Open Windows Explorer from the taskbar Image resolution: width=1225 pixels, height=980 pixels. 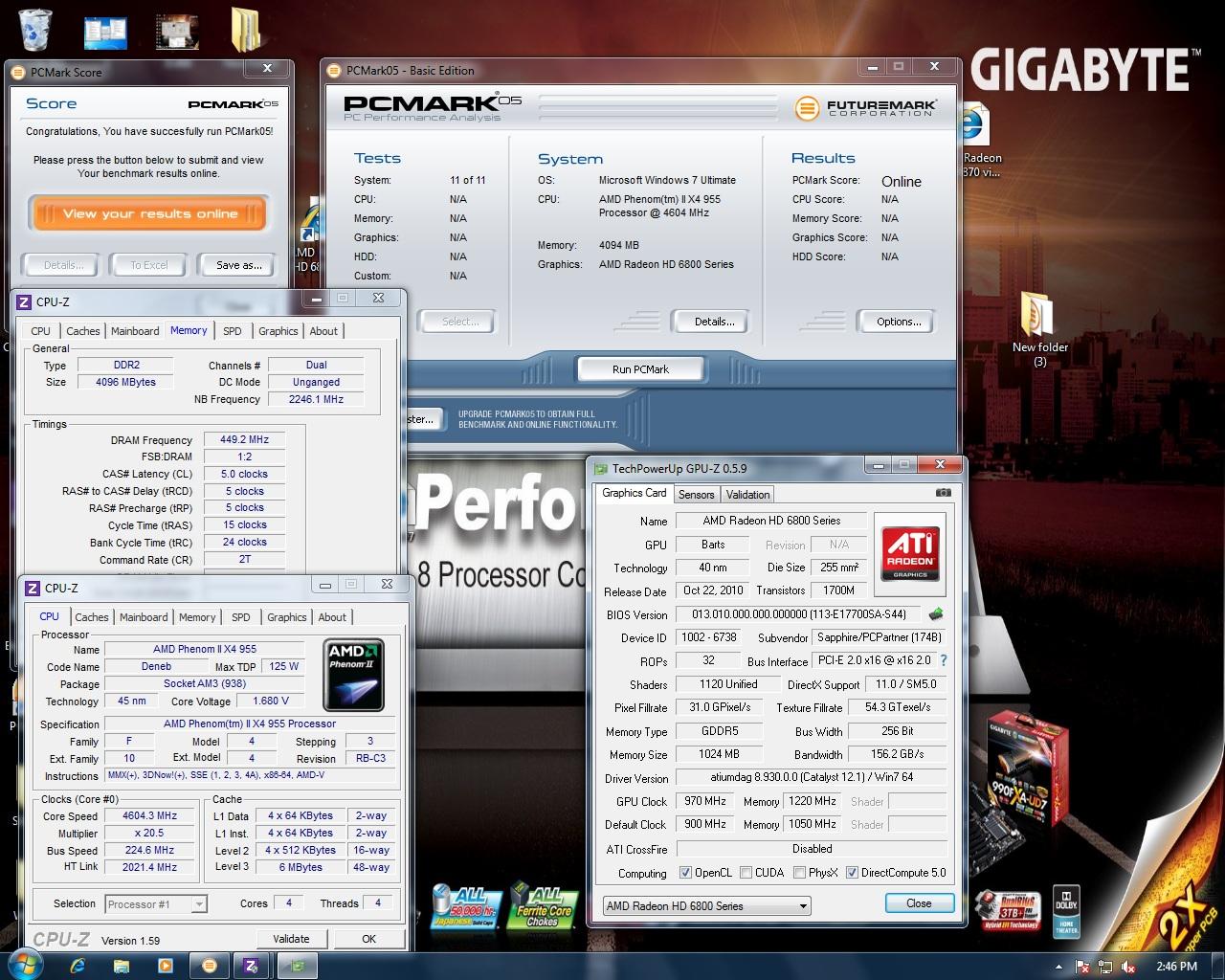tap(122, 966)
